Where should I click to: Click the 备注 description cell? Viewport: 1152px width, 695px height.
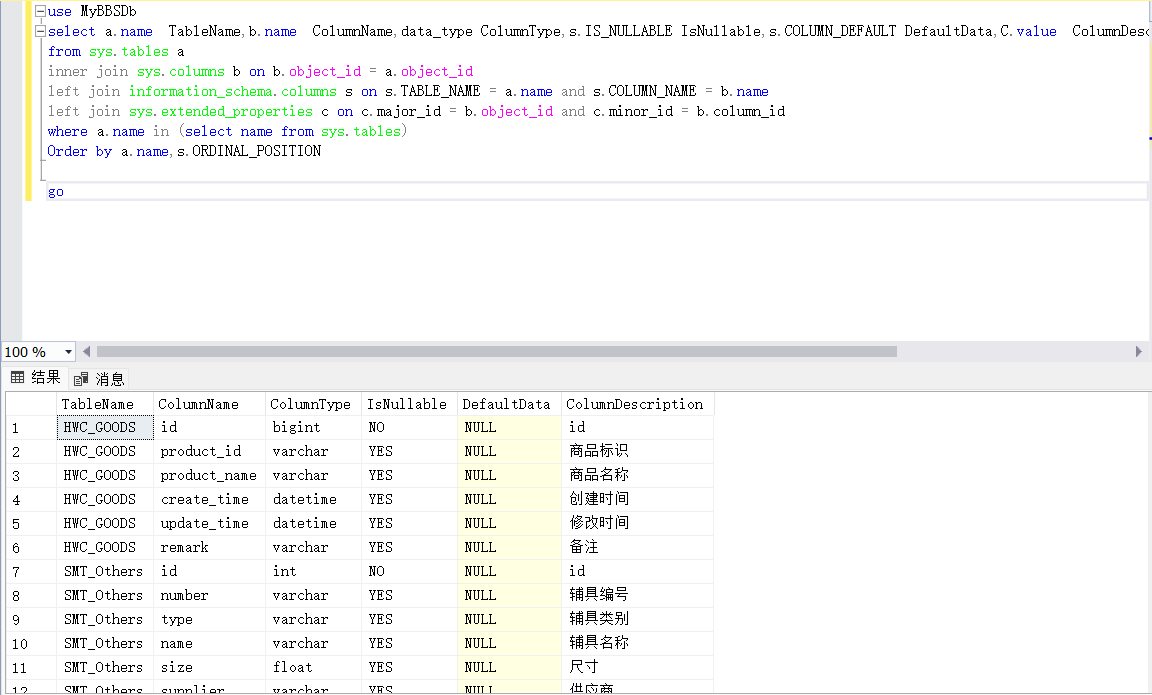[x=638, y=547]
